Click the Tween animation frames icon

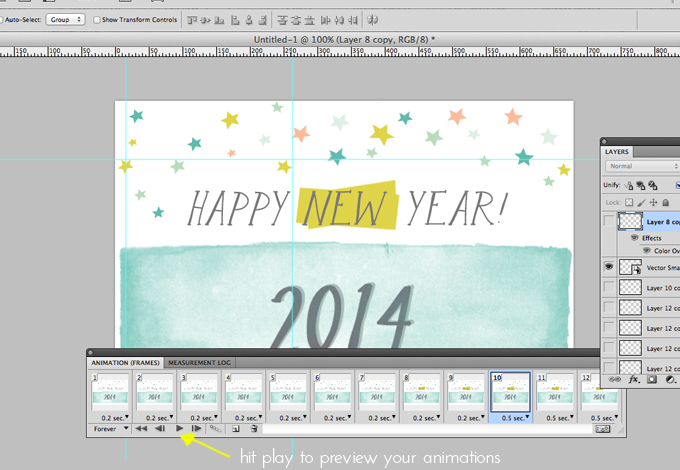point(216,429)
